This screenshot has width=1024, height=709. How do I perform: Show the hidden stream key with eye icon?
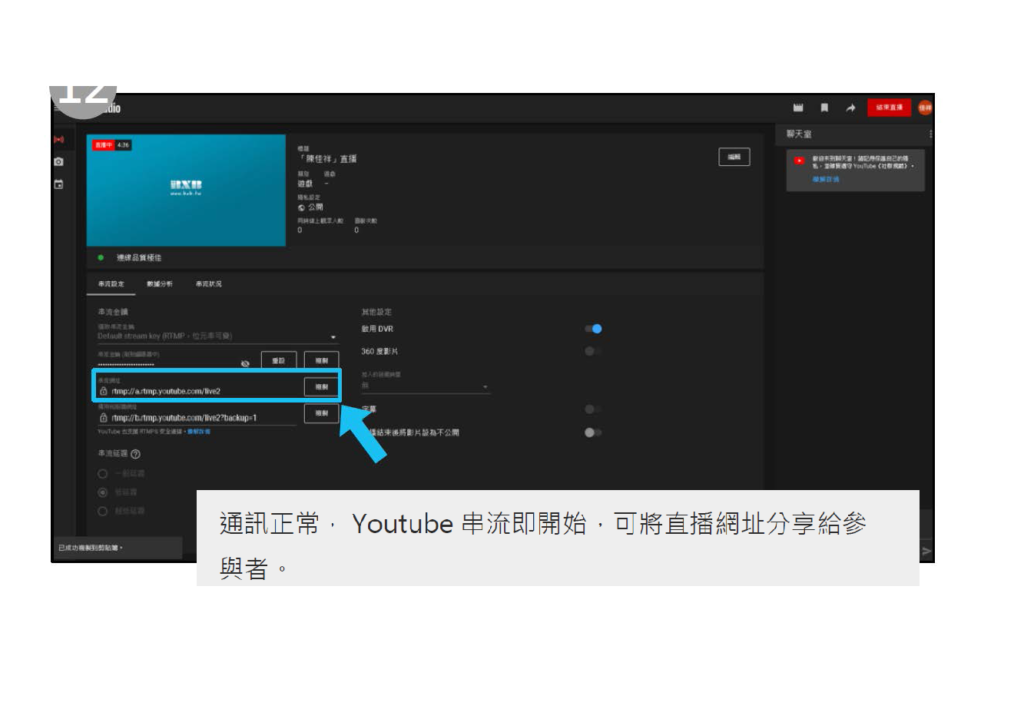click(x=246, y=364)
